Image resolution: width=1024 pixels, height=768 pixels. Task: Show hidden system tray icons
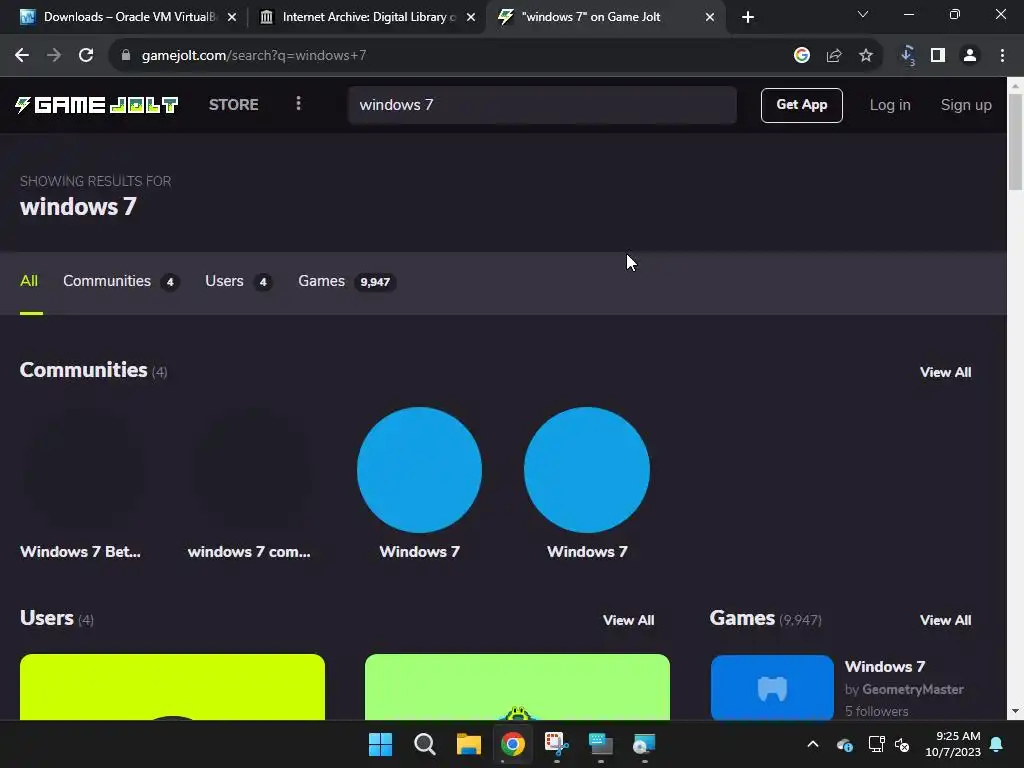point(813,744)
